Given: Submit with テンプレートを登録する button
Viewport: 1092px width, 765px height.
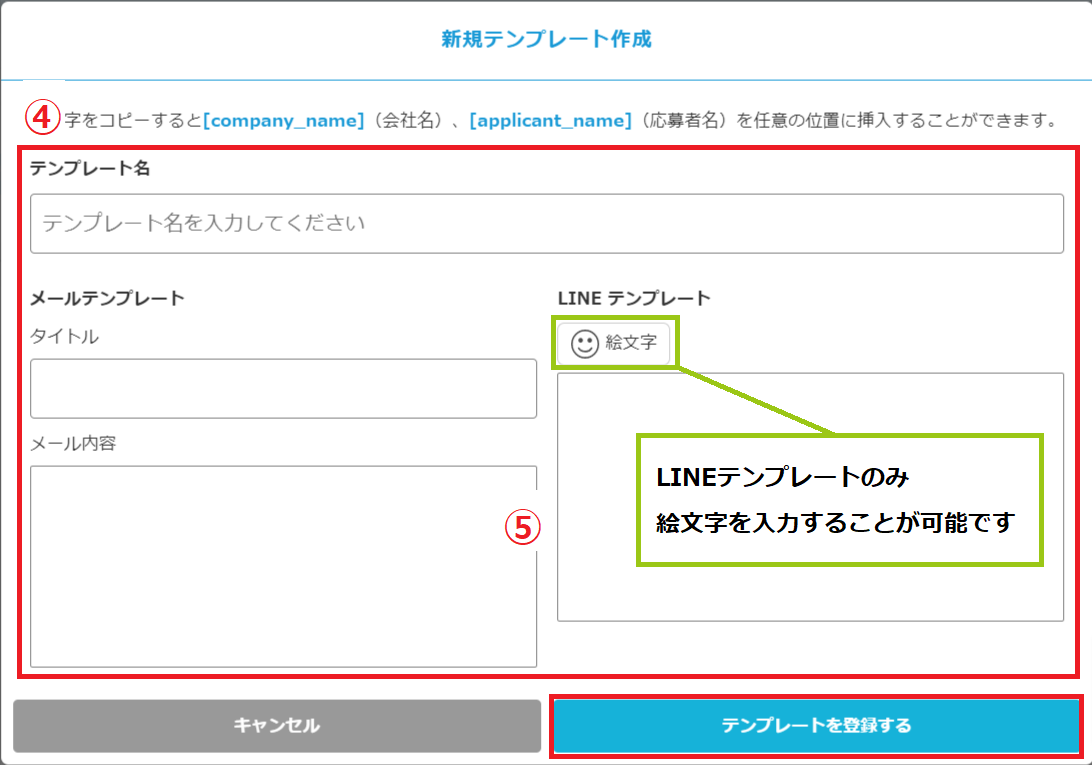Looking at the screenshot, I should pyautogui.click(x=816, y=725).
